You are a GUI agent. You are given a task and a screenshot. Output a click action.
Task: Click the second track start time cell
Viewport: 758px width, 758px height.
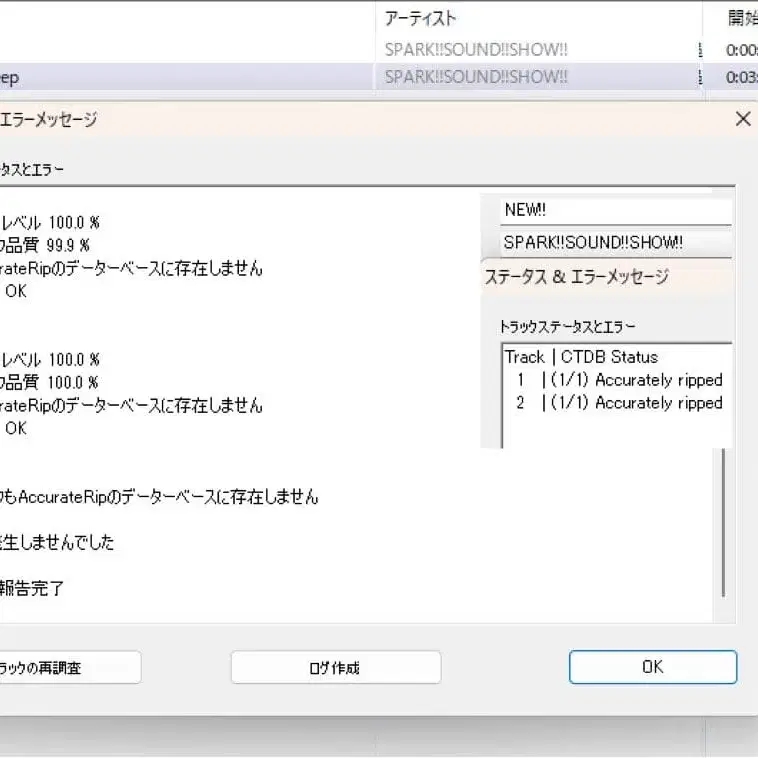pyautogui.click(x=742, y=77)
